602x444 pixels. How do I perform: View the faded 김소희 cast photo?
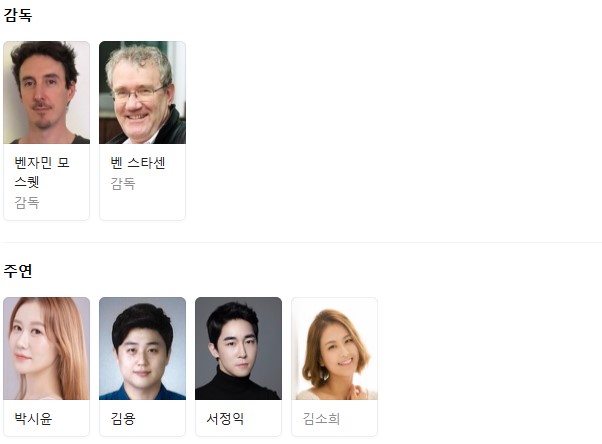click(334, 348)
